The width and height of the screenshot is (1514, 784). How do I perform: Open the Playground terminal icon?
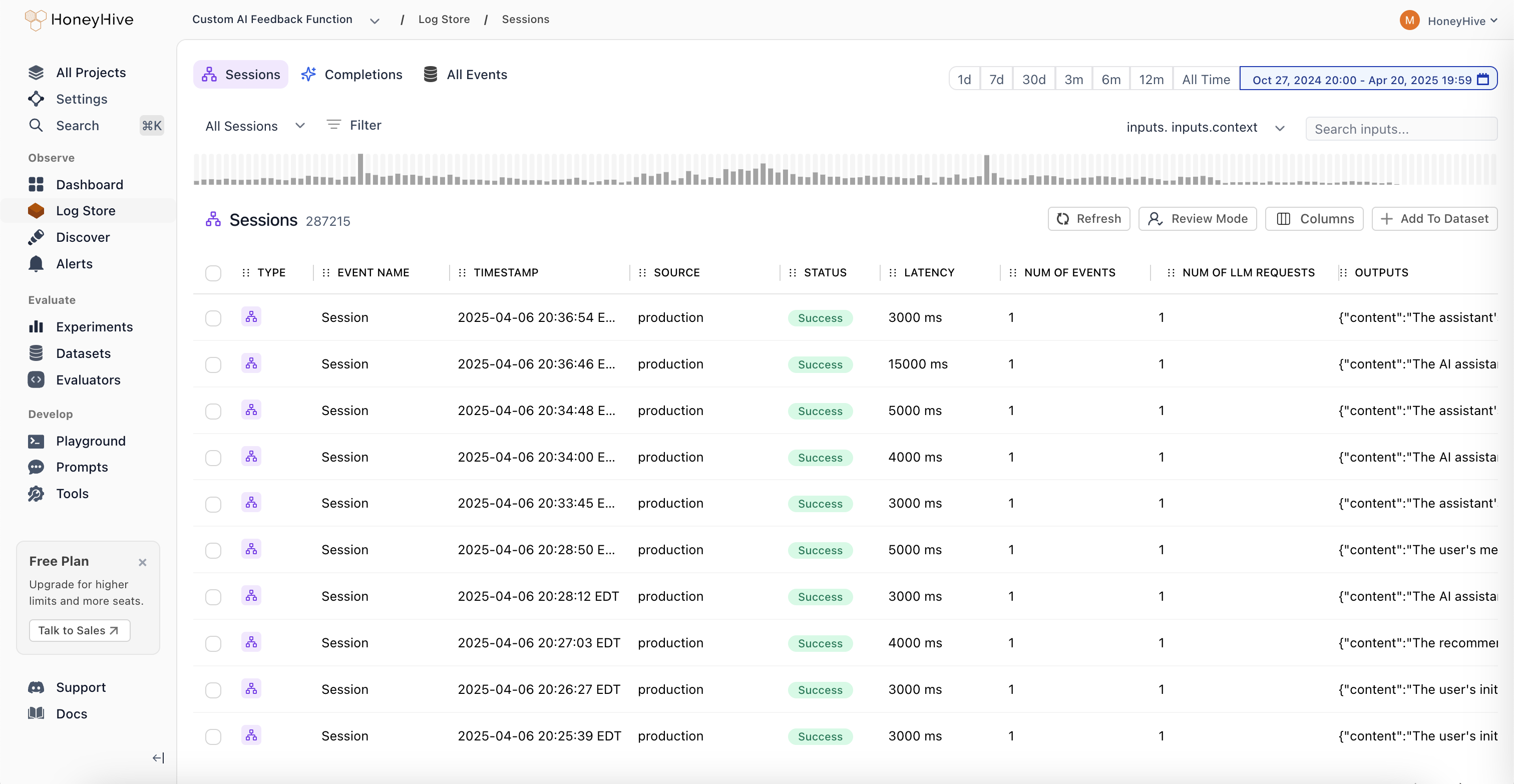pyautogui.click(x=36, y=441)
